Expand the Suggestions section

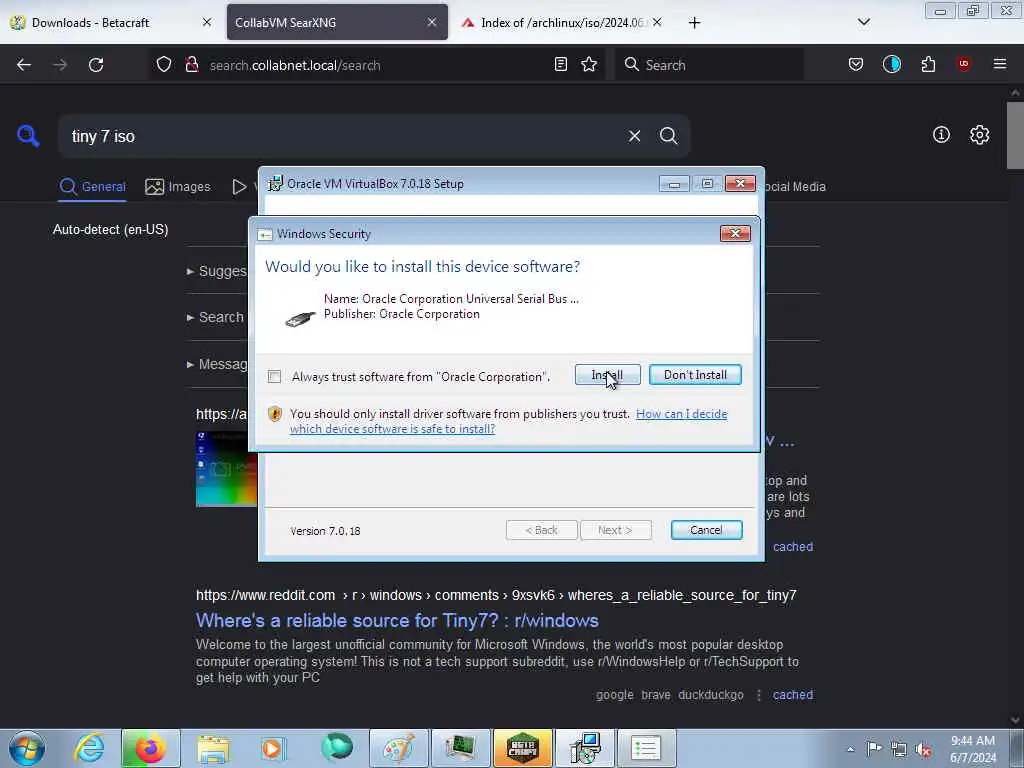pos(217,271)
